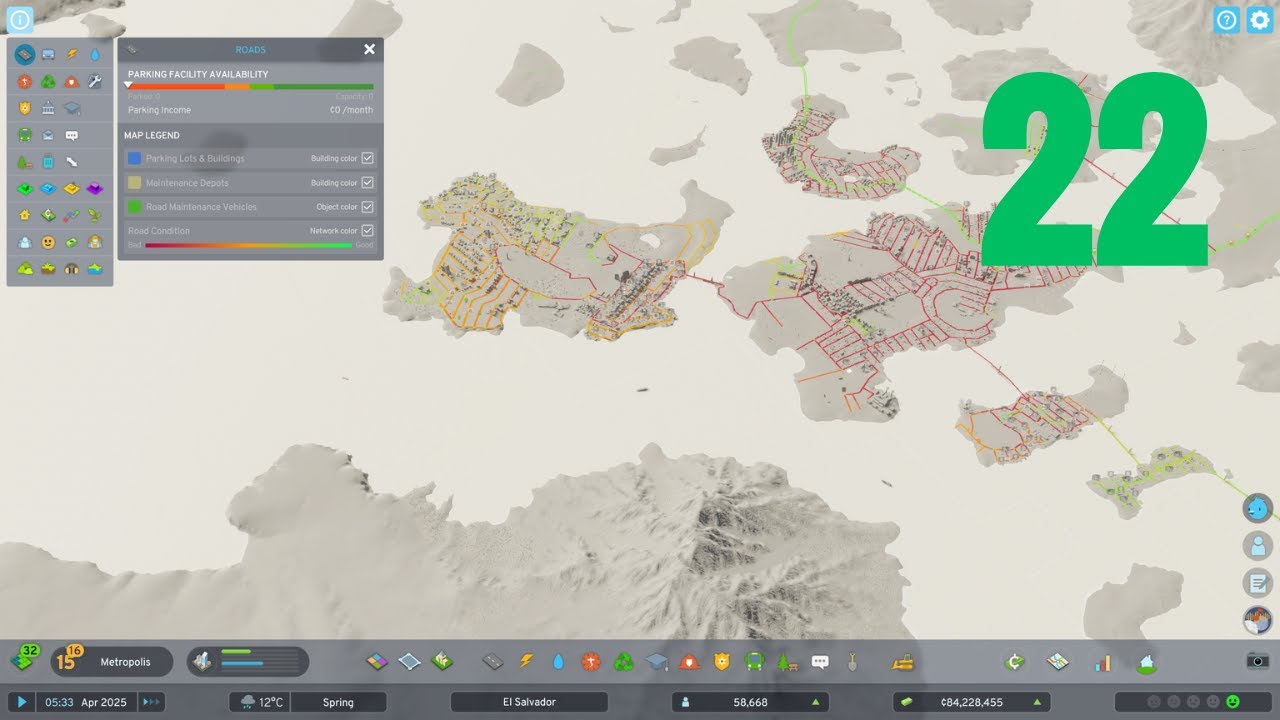Click the green Road Maintenance Vehicles swatch
The height and width of the screenshot is (720, 1280).
pyautogui.click(x=134, y=207)
